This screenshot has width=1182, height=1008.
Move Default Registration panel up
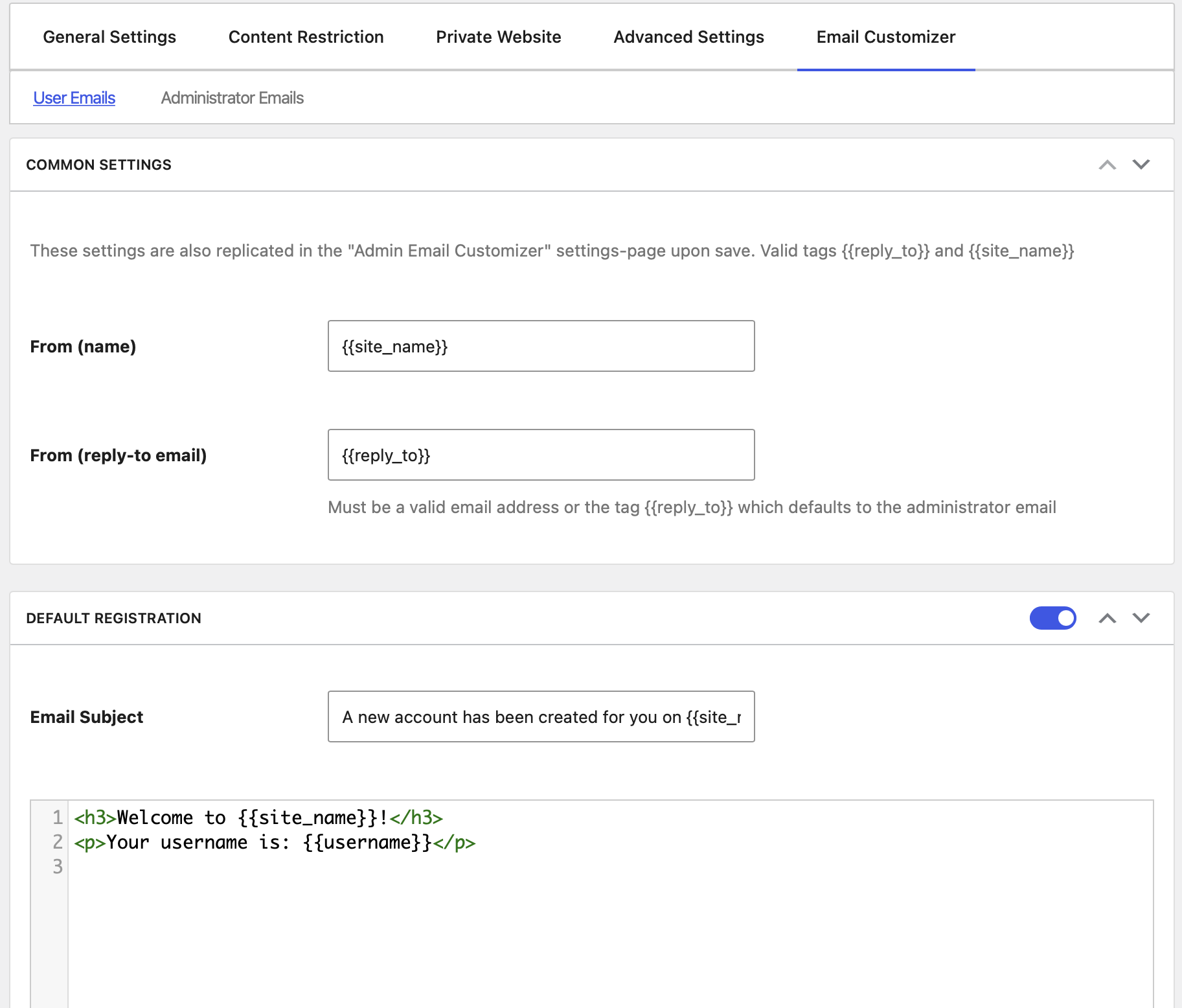[x=1107, y=618]
